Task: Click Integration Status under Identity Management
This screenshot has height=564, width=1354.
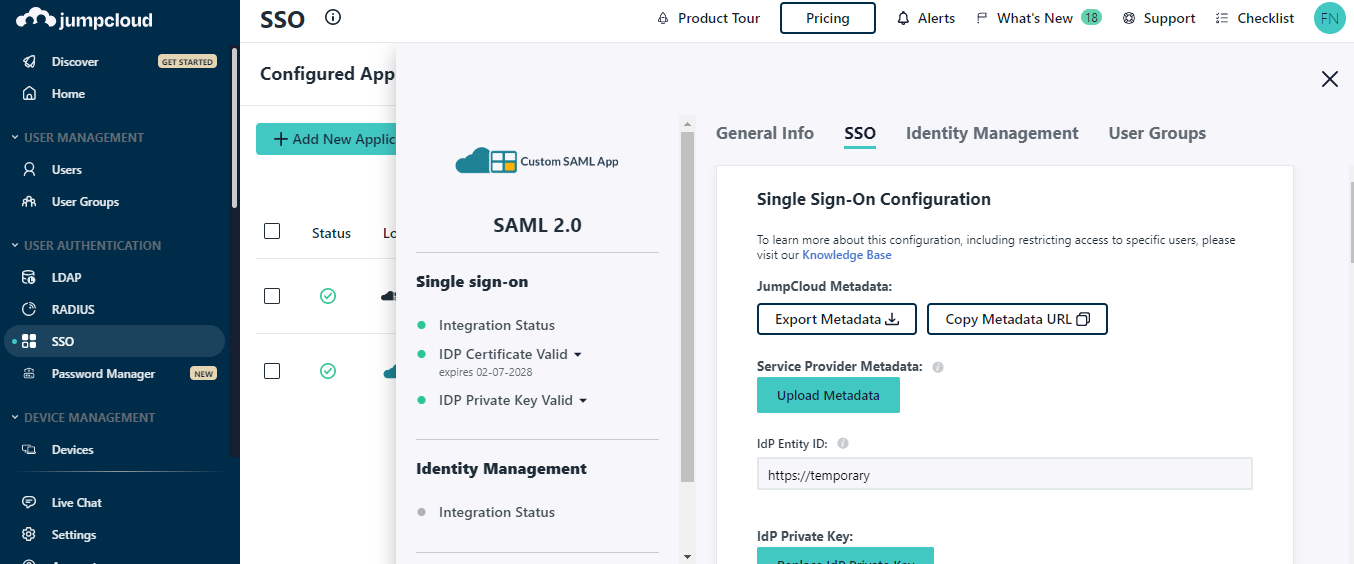Action: click(497, 512)
